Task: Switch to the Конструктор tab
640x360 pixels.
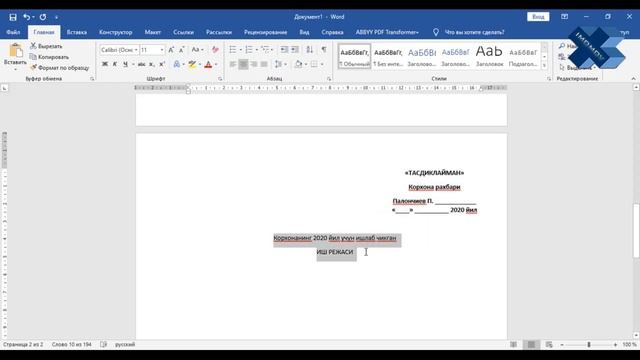Action: point(116,32)
